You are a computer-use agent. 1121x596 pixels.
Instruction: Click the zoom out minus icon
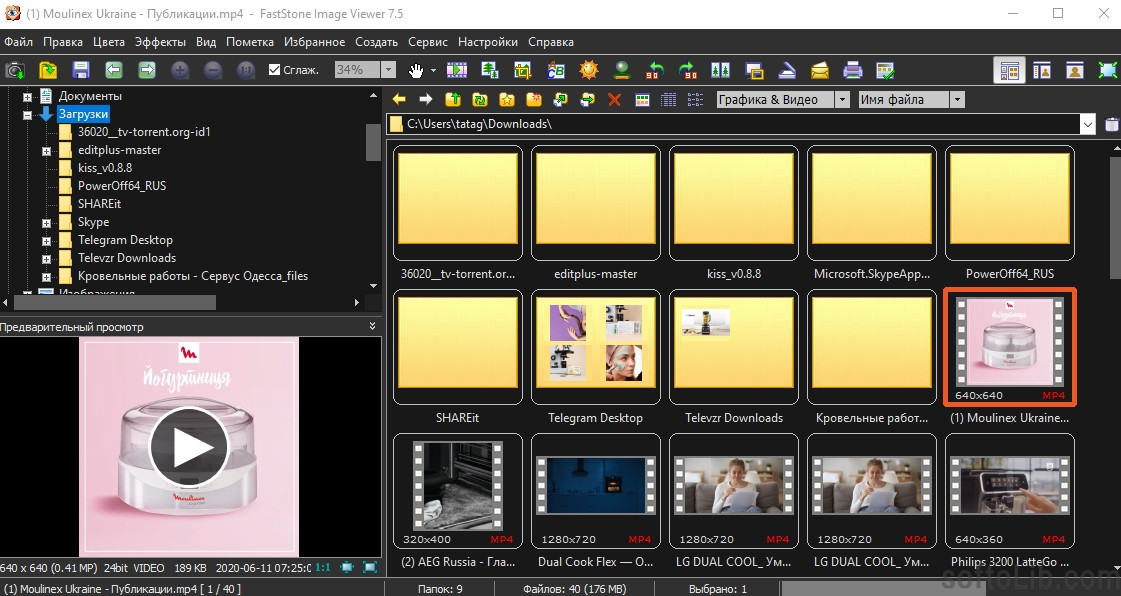[212, 70]
